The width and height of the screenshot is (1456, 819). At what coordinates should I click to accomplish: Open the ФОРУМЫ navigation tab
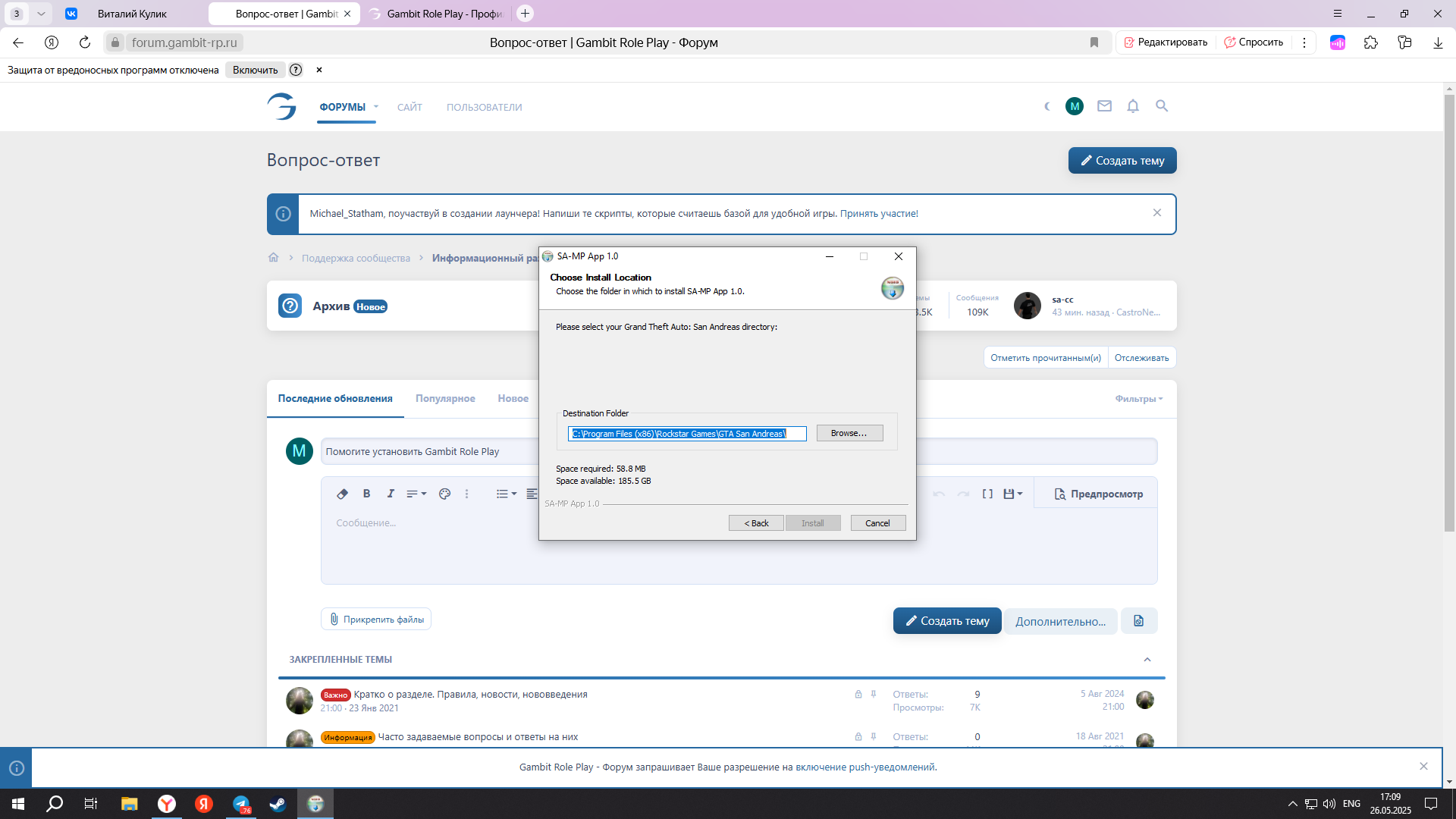pos(342,107)
